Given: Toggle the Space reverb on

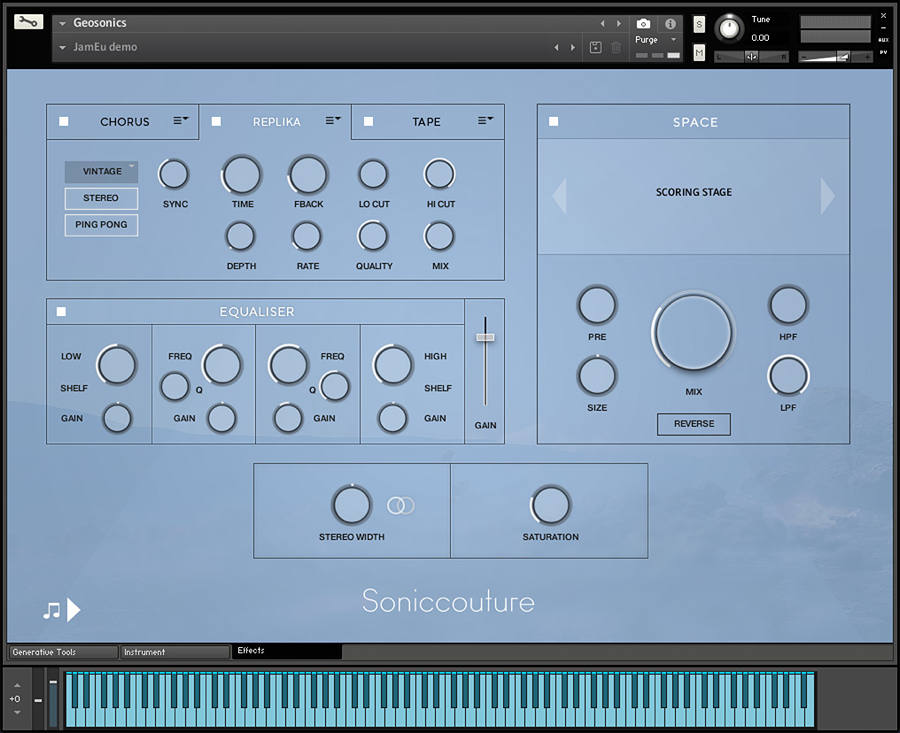Looking at the screenshot, I should coord(554,122).
